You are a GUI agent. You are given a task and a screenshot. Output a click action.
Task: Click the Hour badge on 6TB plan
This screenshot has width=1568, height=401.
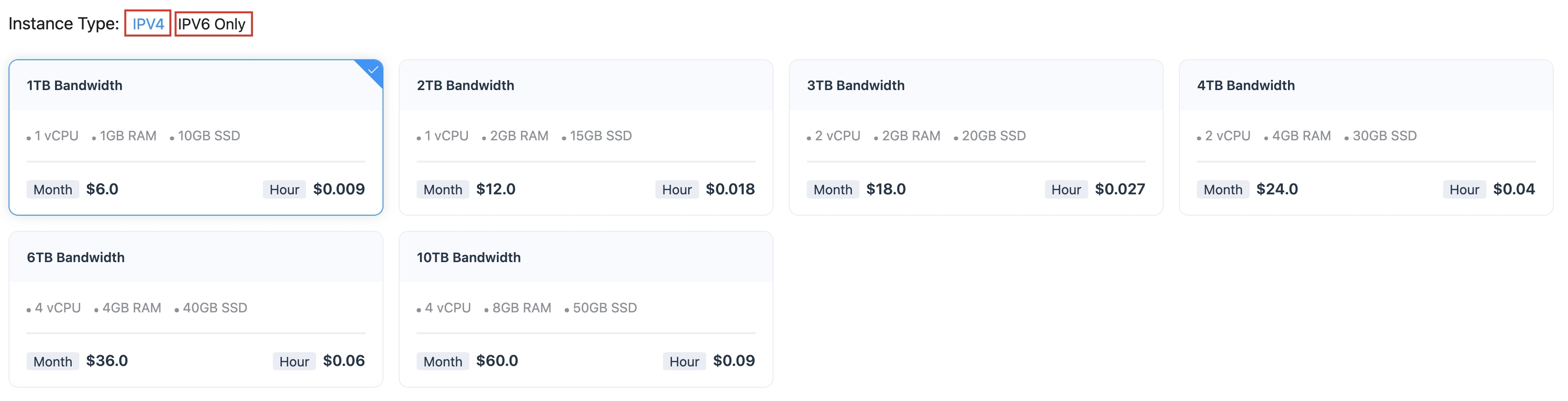pos(293,361)
